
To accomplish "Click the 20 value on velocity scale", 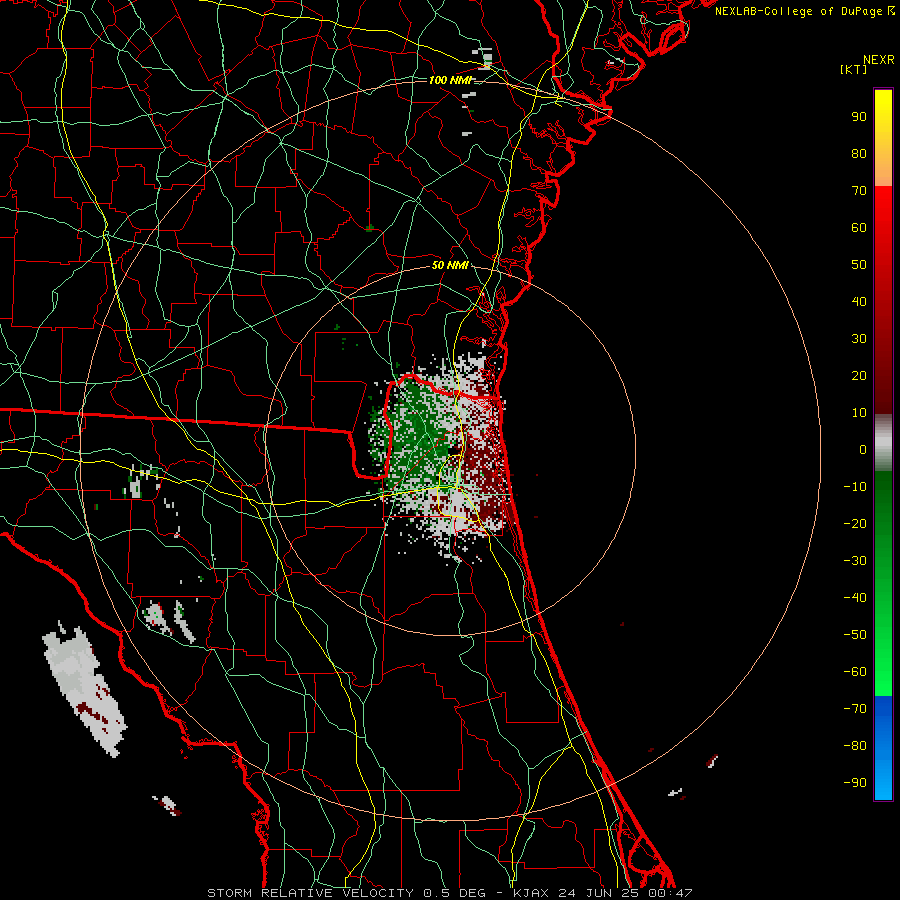I will point(859,376).
